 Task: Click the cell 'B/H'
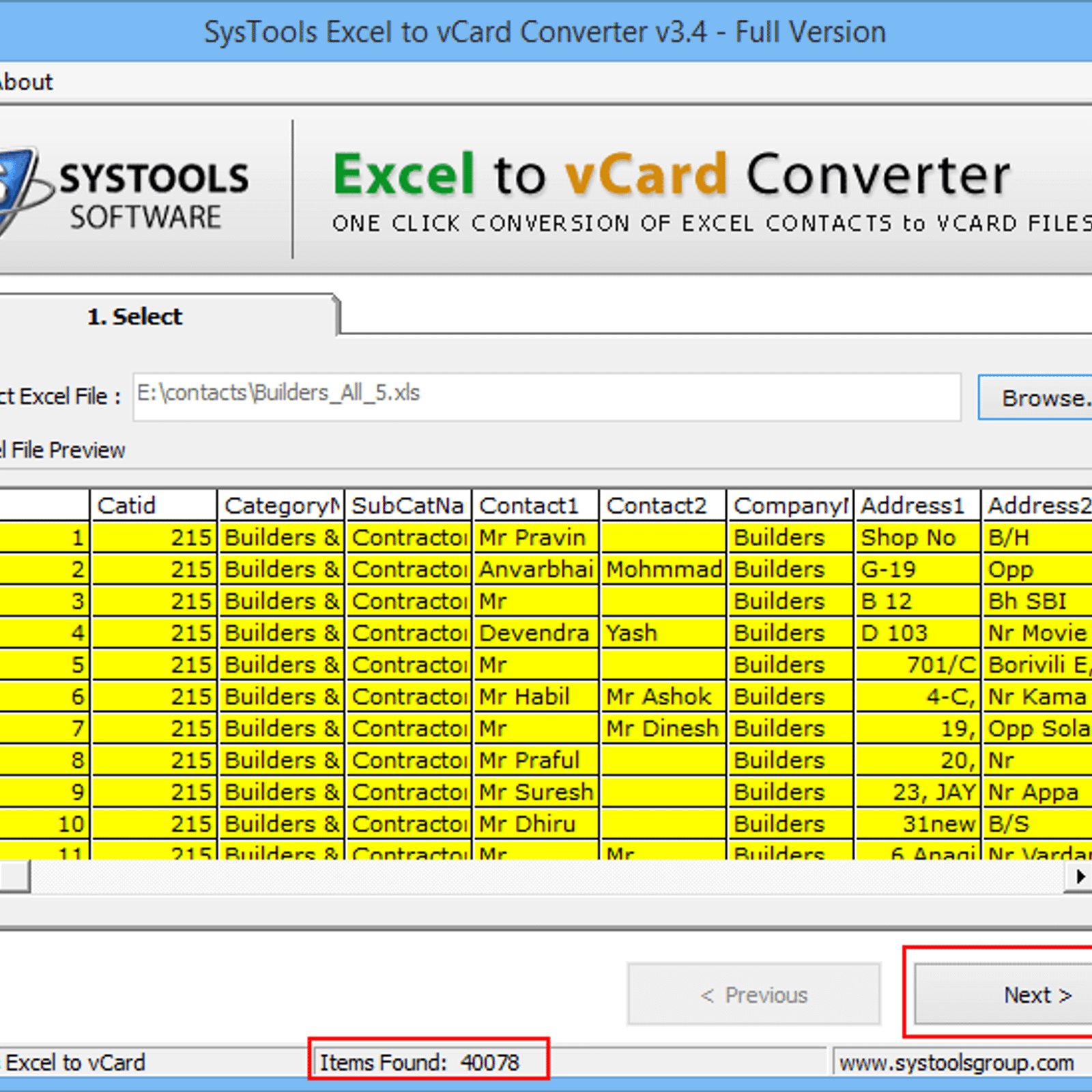(1037, 538)
